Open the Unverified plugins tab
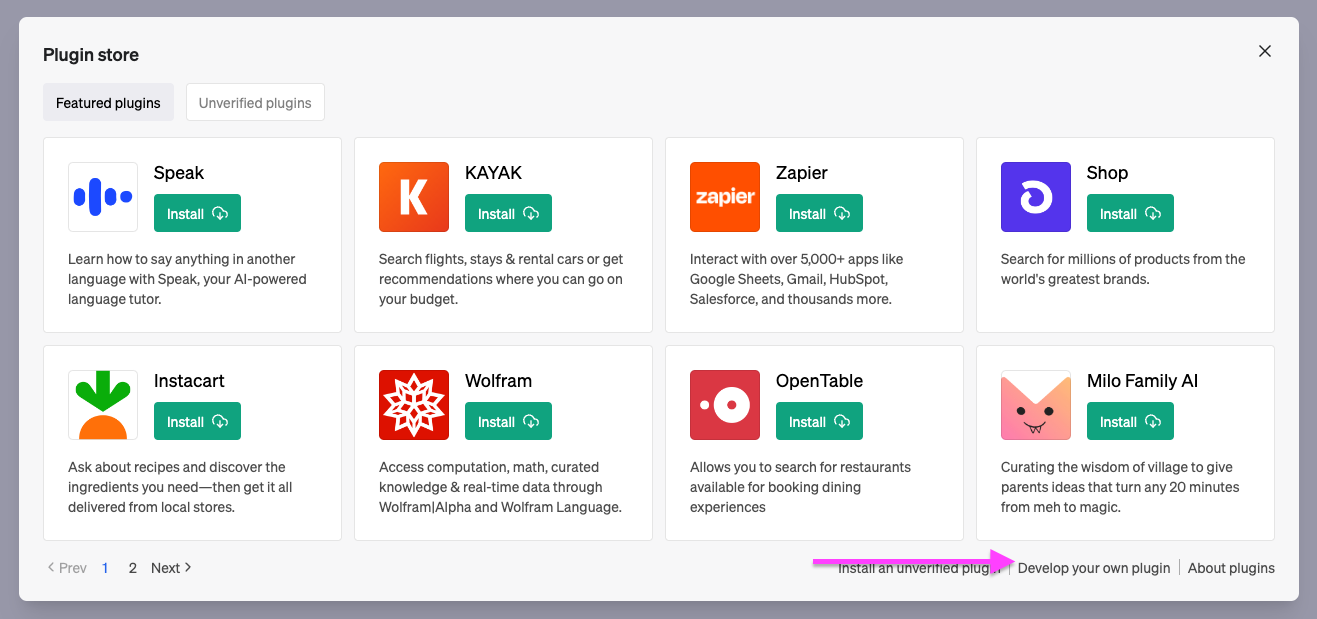This screenshot has width=1317, height=619. point(255,103)
